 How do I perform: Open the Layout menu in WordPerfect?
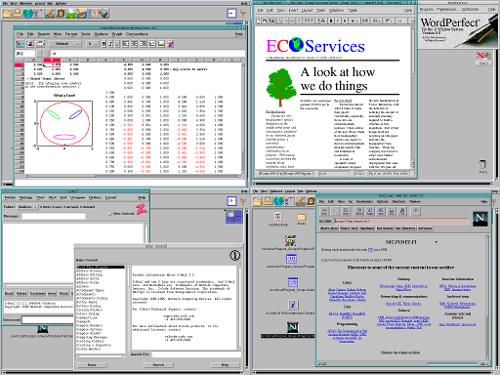coord(307,11)
